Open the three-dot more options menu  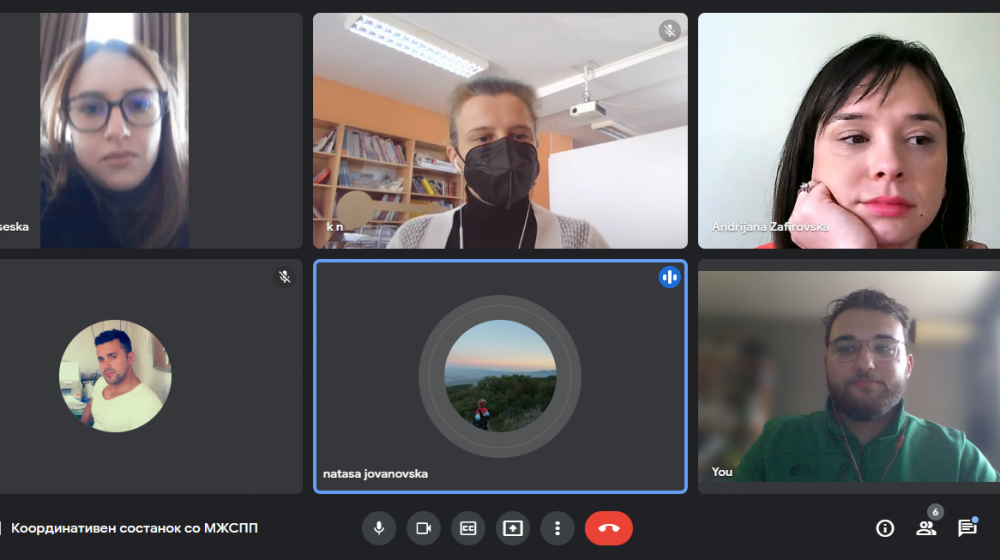tap(557, 528)
